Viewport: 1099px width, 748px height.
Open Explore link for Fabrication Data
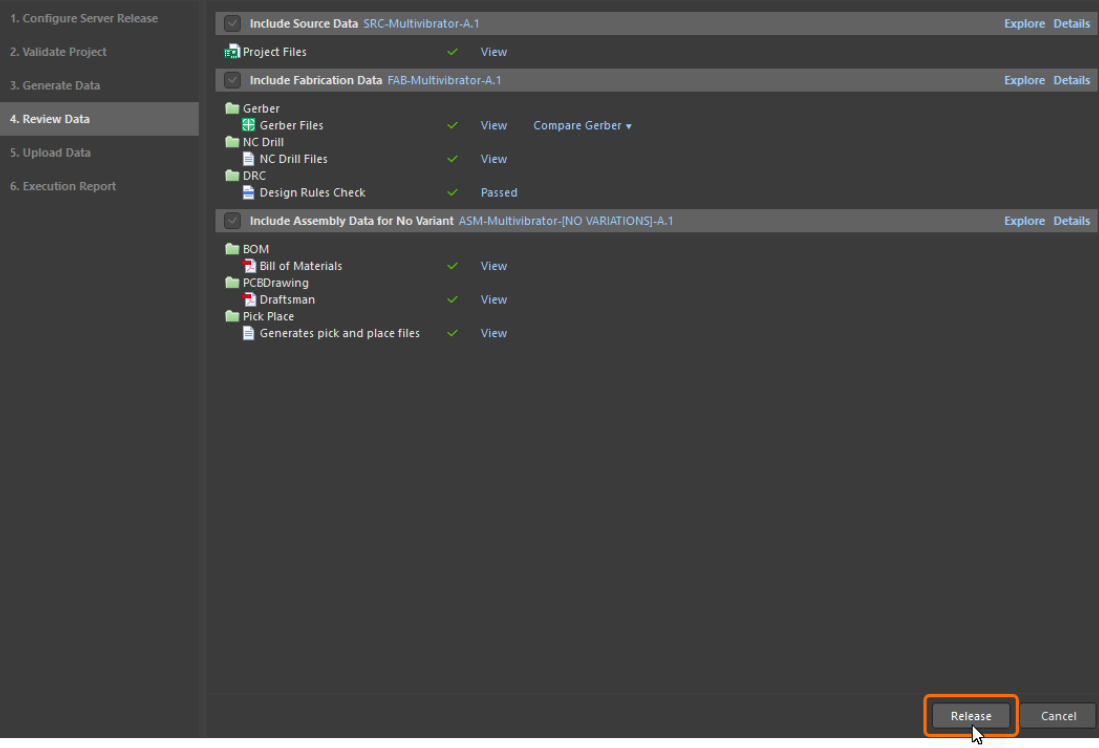(x=1024, y=80)
